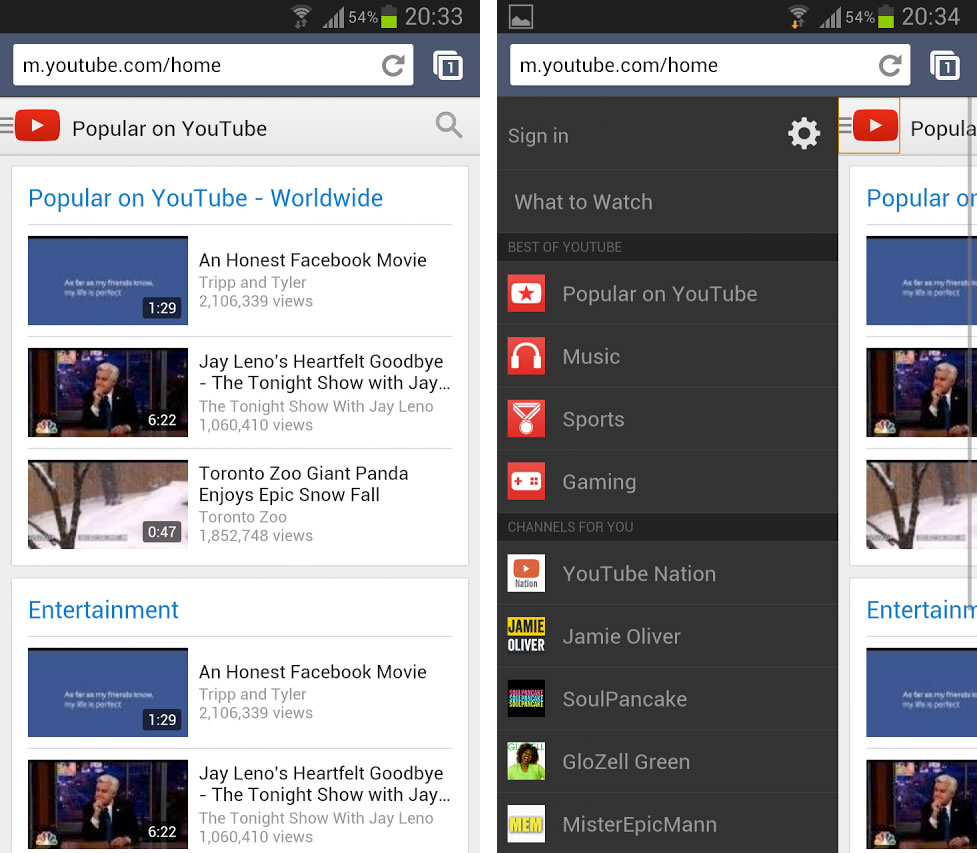Image resolution: width=977 pixels, height=853 pixels.
Task: Select the Gaming controller icon
Action: click(x=526, y=481)
